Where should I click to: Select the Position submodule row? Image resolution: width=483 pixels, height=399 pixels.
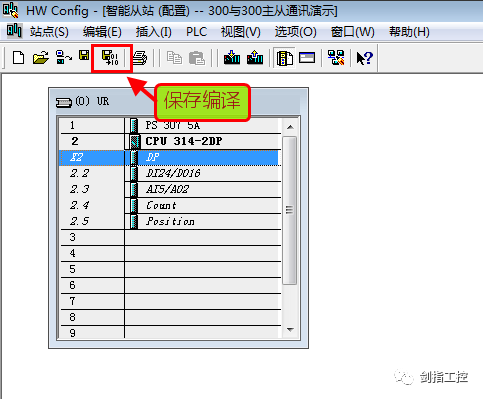(170, 221)
